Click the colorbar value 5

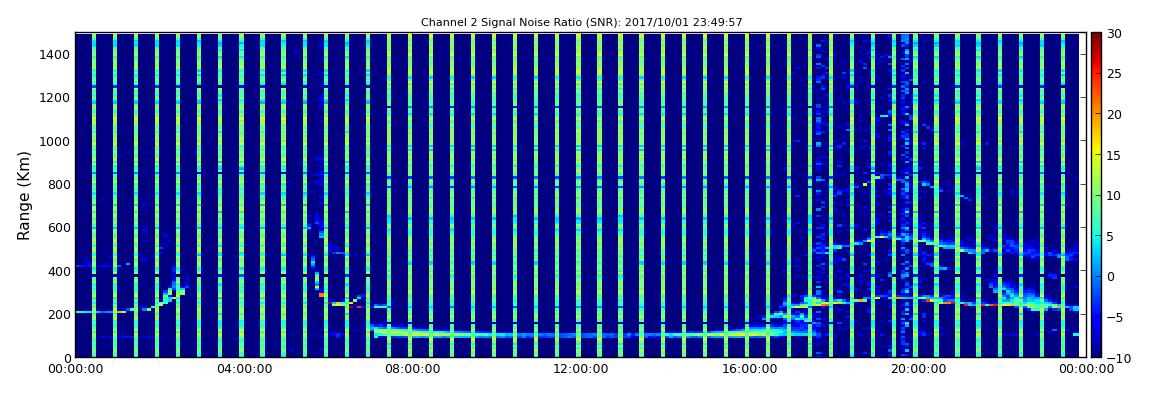tap(1110, 236)
